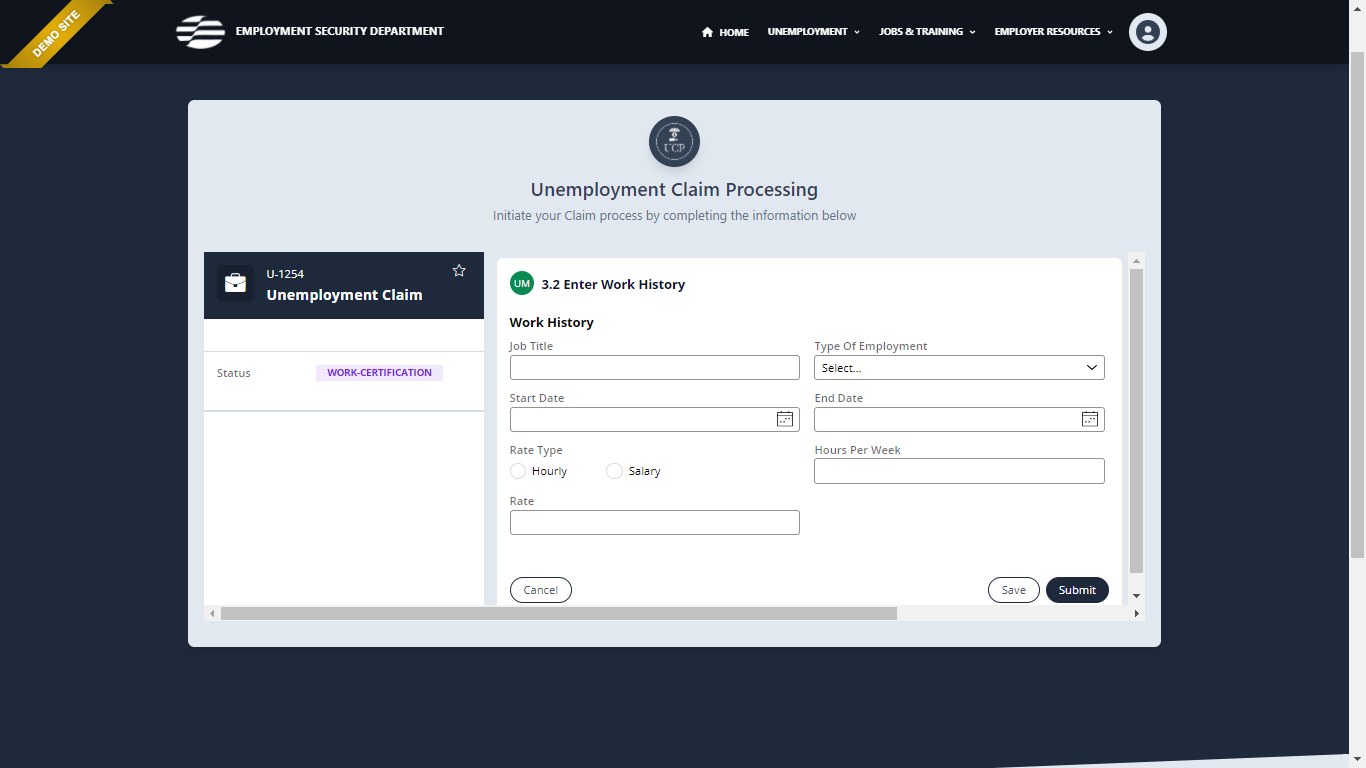Click the home icon next to HOME
Viewport: 1366px width, 768px height.
pyautogui.click(x=707, y=31)
